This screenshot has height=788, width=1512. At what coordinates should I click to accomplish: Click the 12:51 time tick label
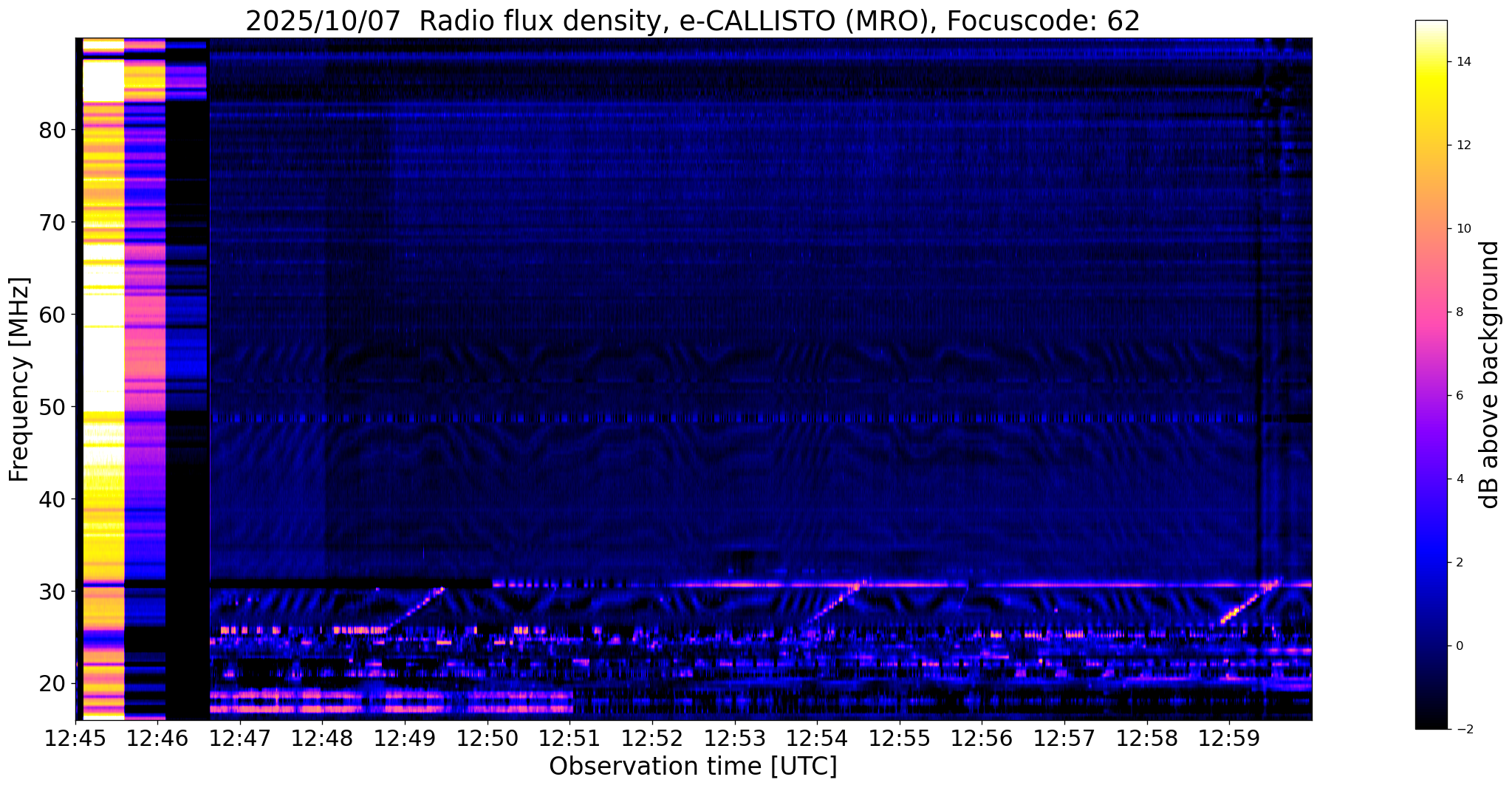click(x=570, y=737)
